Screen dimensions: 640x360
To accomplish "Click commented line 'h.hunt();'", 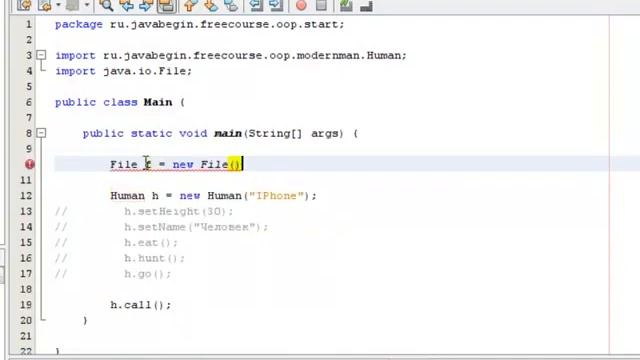I will pos(154,258).
